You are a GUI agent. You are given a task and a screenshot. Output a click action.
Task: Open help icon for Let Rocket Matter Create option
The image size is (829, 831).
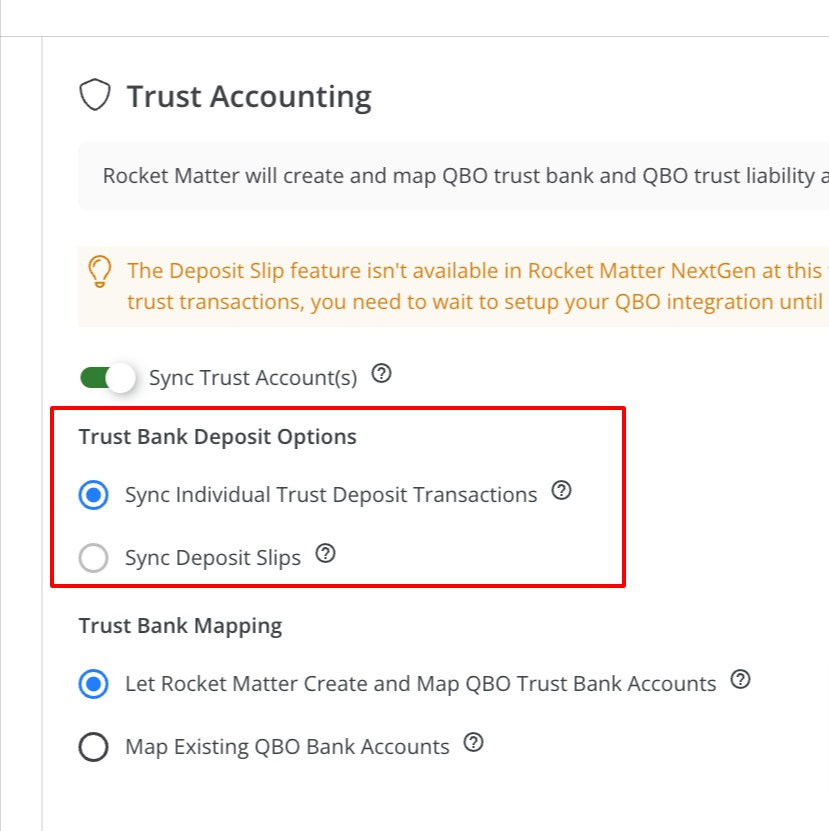click(x=740, y=679)
